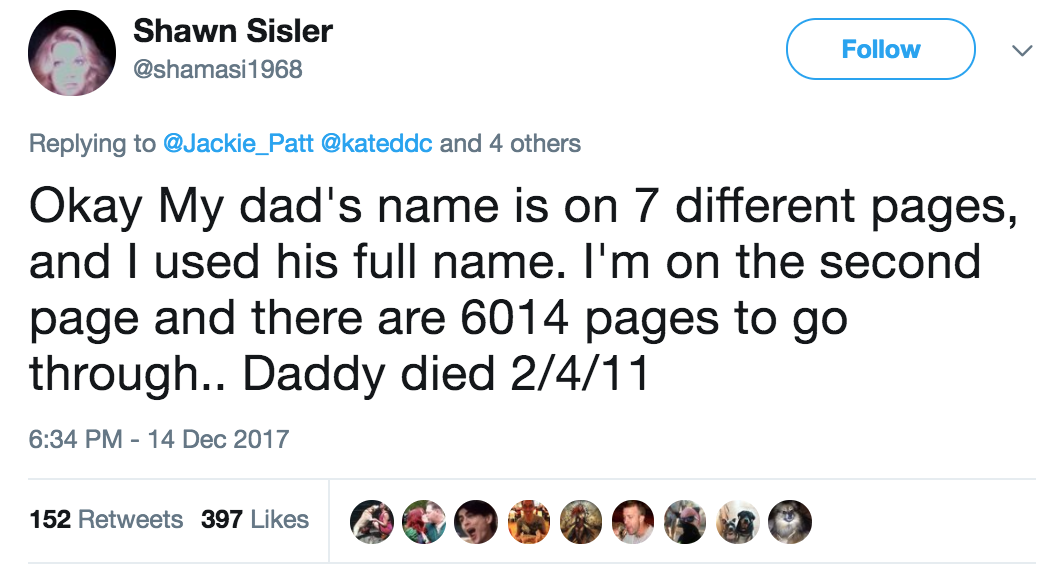Click Shawn Sisler's profile avatar
The height and width of the screenshot is (580, 1060).
click(x=69, y=56)
